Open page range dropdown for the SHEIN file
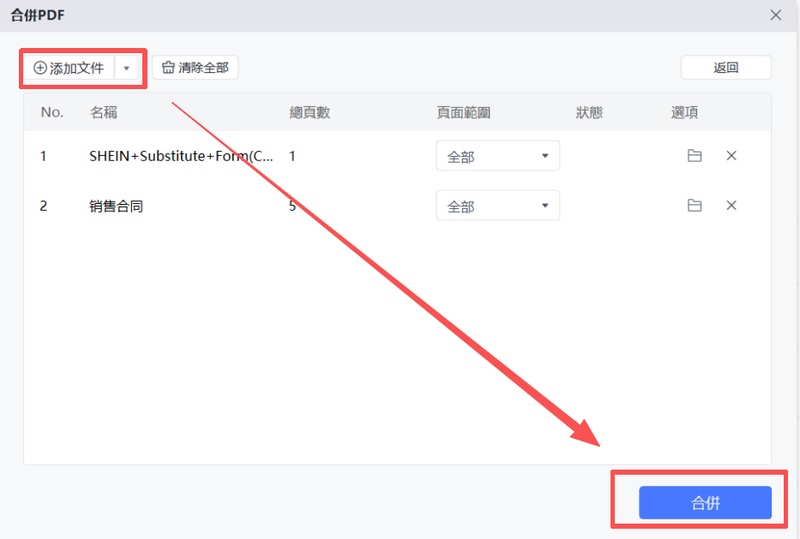The image size is (800, 539). point(497,156)
